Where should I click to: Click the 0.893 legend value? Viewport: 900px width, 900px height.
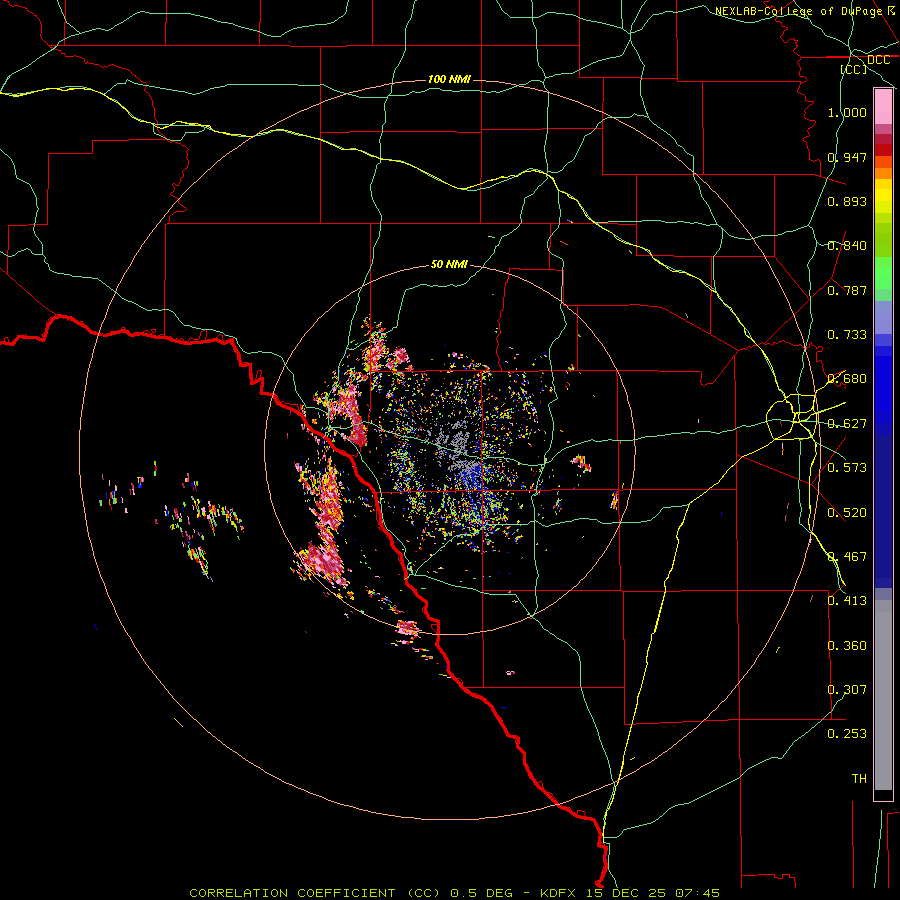(847, 201)
